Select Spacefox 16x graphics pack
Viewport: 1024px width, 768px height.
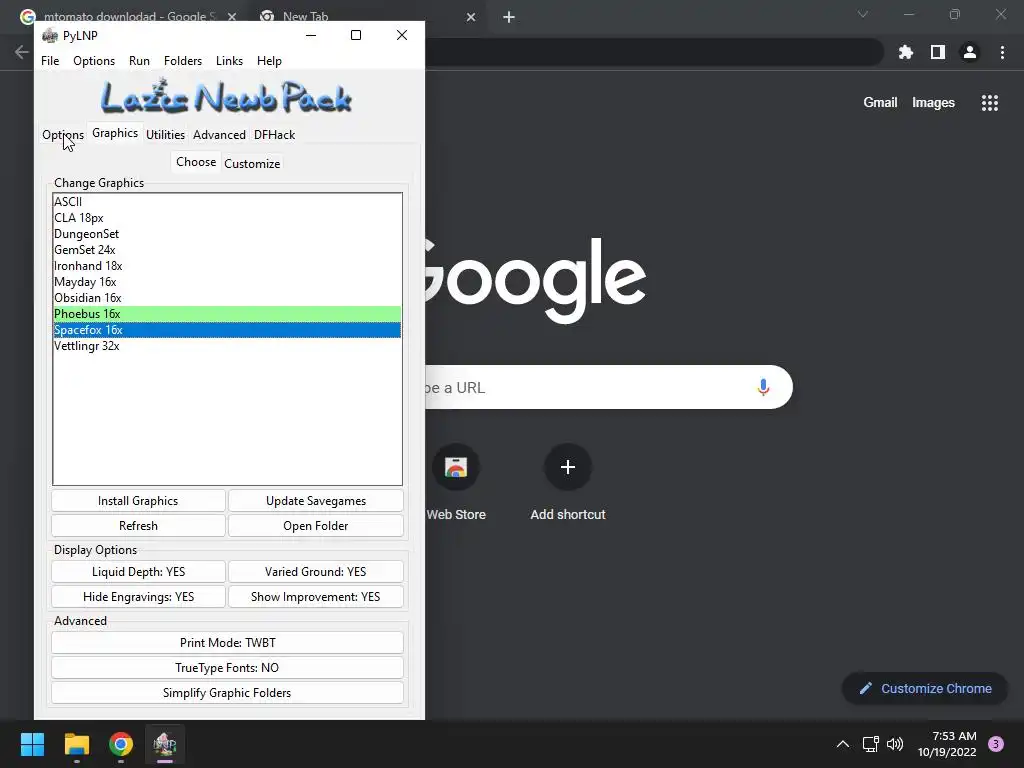(x=227, y=330)
